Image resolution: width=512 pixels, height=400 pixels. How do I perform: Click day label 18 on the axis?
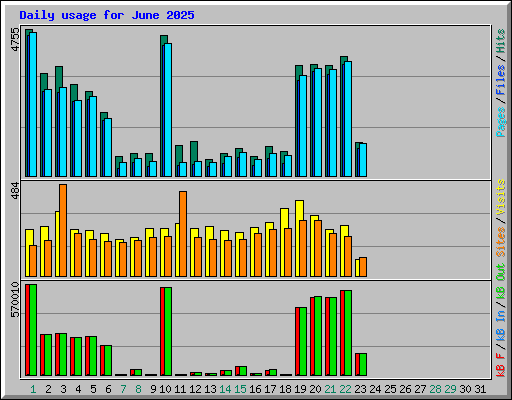pos(285,389)
